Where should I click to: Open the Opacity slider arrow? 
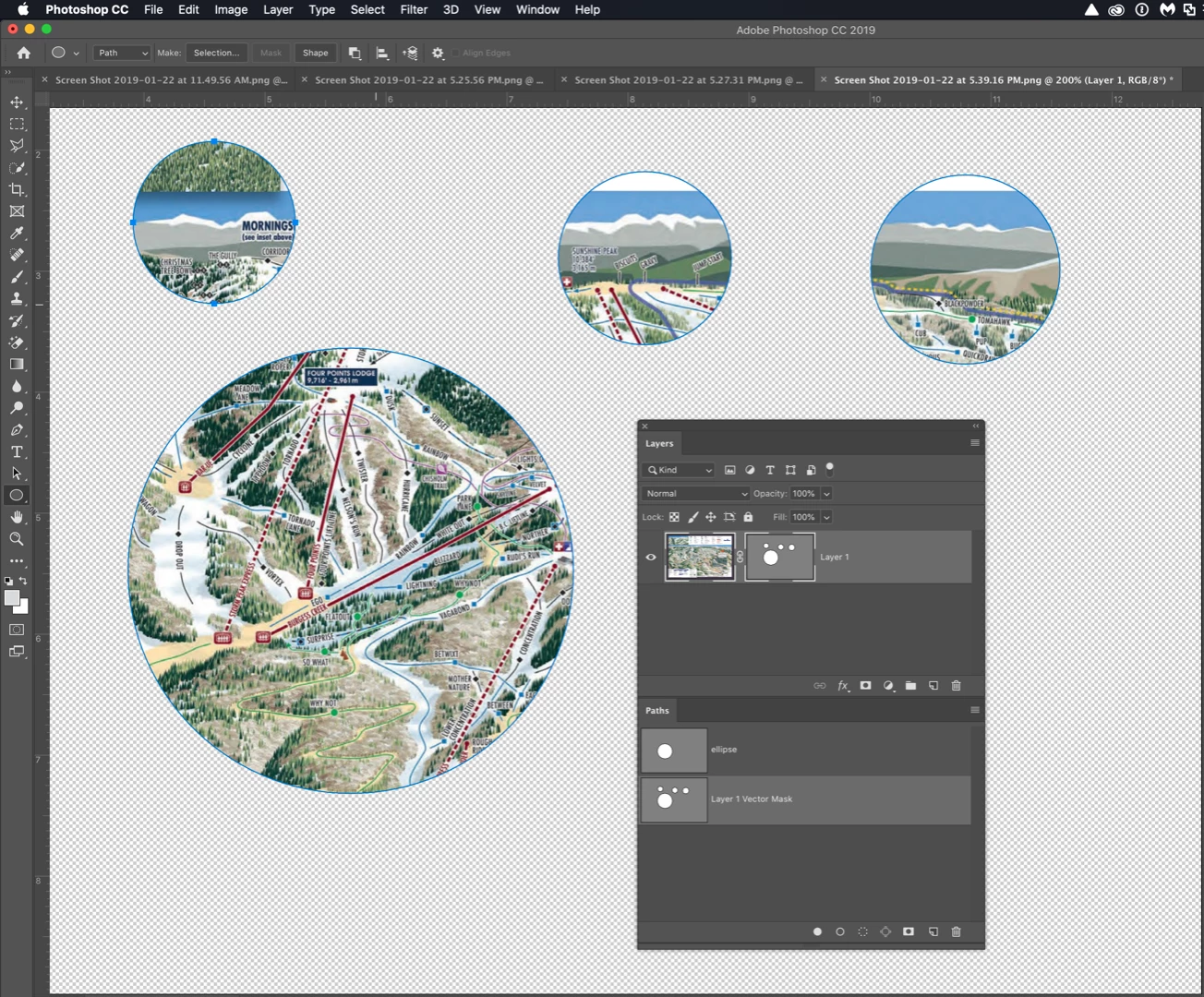coord(826,494)
